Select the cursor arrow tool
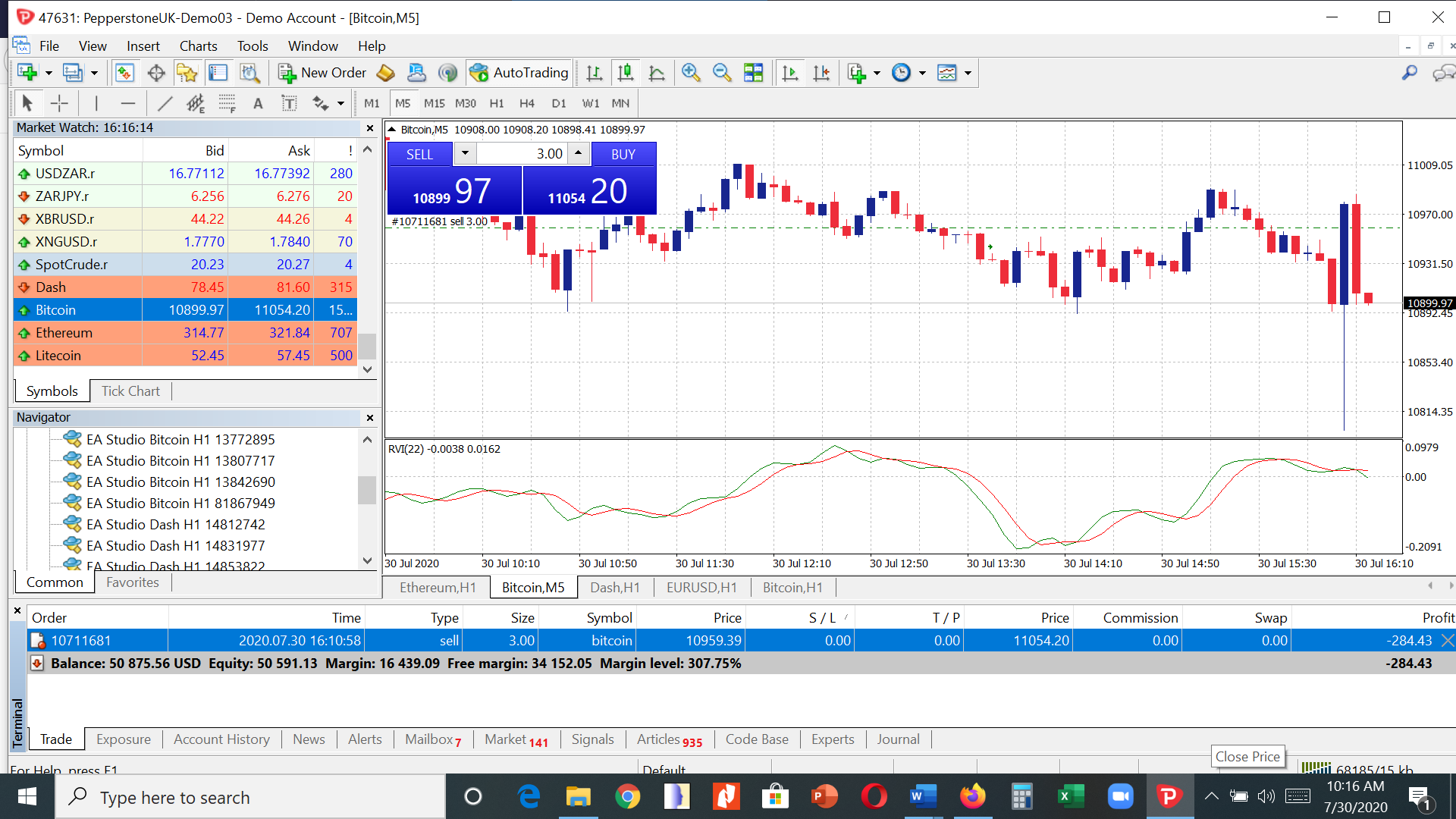Image resolution: width=1456 pixels, height=819 pixels. 27,103
